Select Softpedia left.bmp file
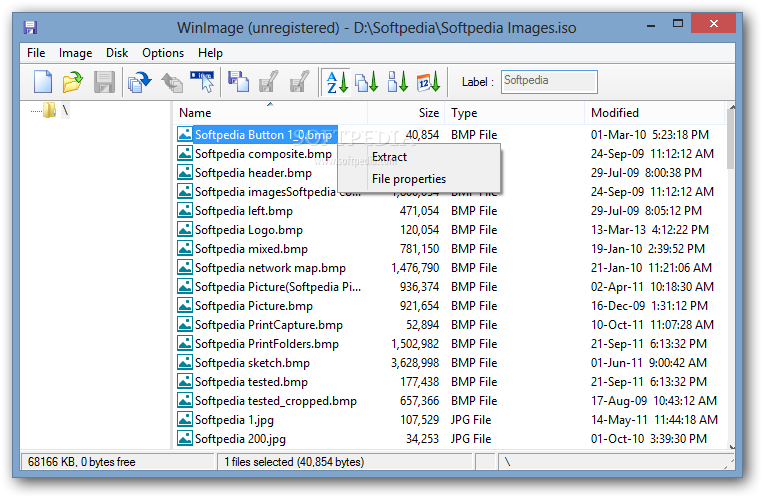This screenshot has width=763, height=498. coord(244,211)
